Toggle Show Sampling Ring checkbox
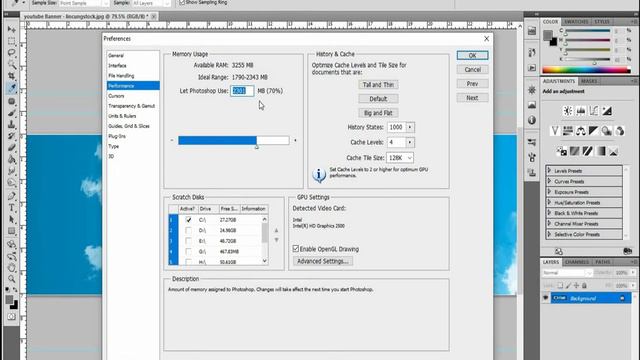Screen dimensions: 640x360 (x=182, y=2)
